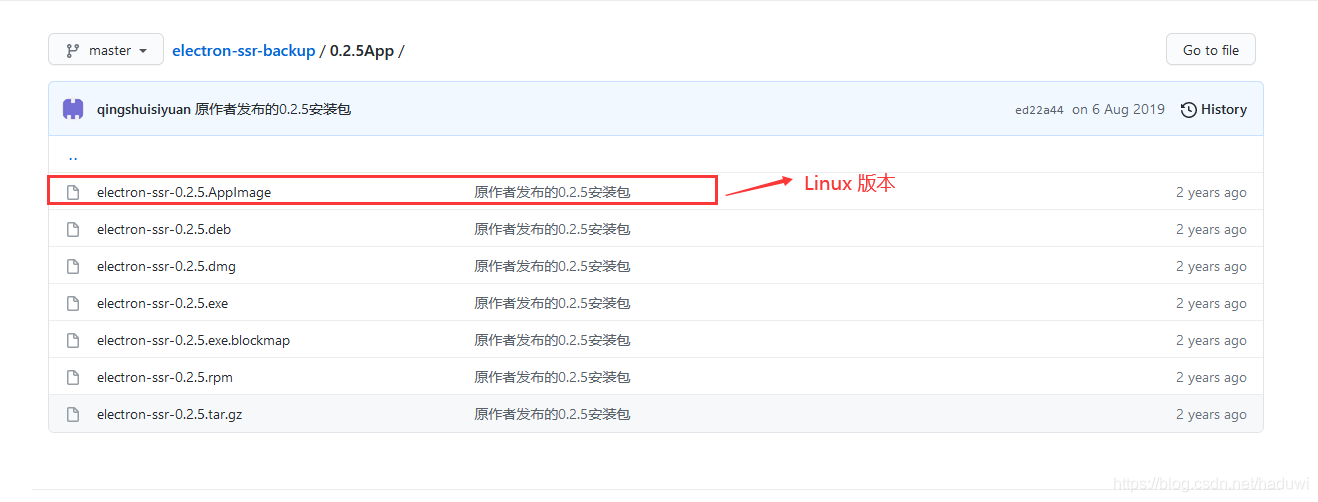Click '2 years ago' in the .exe.blockmap row
The image size is (1318, 502).
pyautogui.click(x=1211, y=340)
